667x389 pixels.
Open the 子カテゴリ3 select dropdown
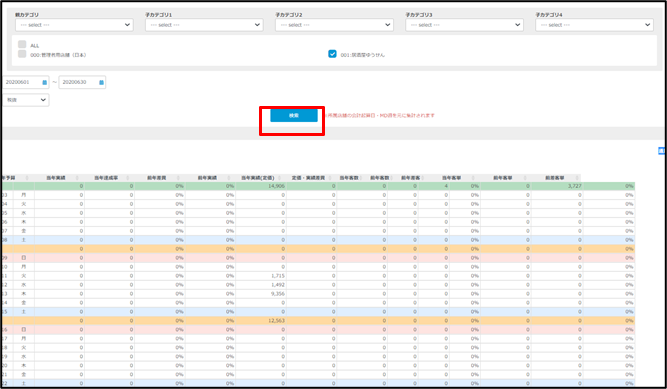pyautogui.click(x=465, y=25)
